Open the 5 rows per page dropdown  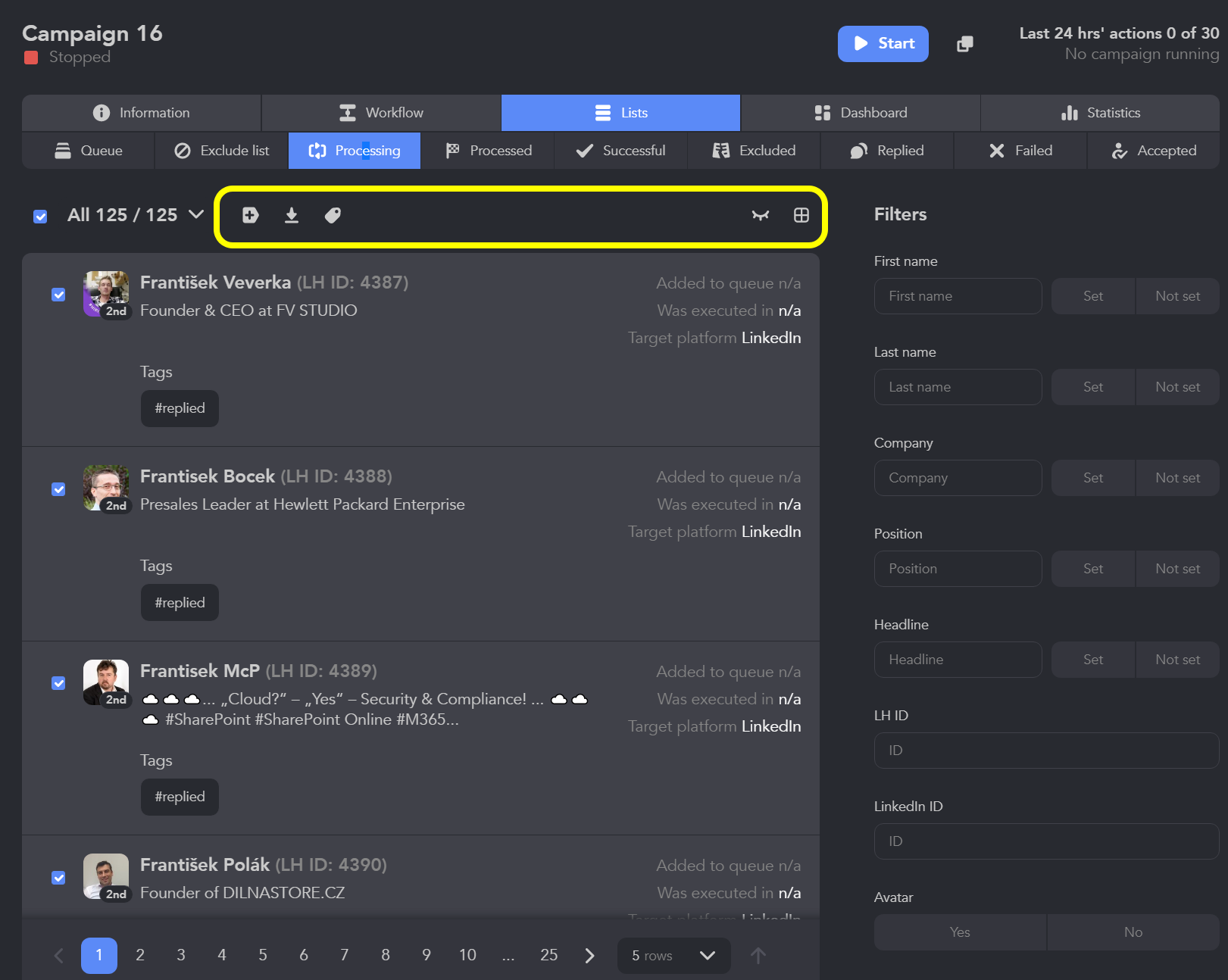click(673, 956)
